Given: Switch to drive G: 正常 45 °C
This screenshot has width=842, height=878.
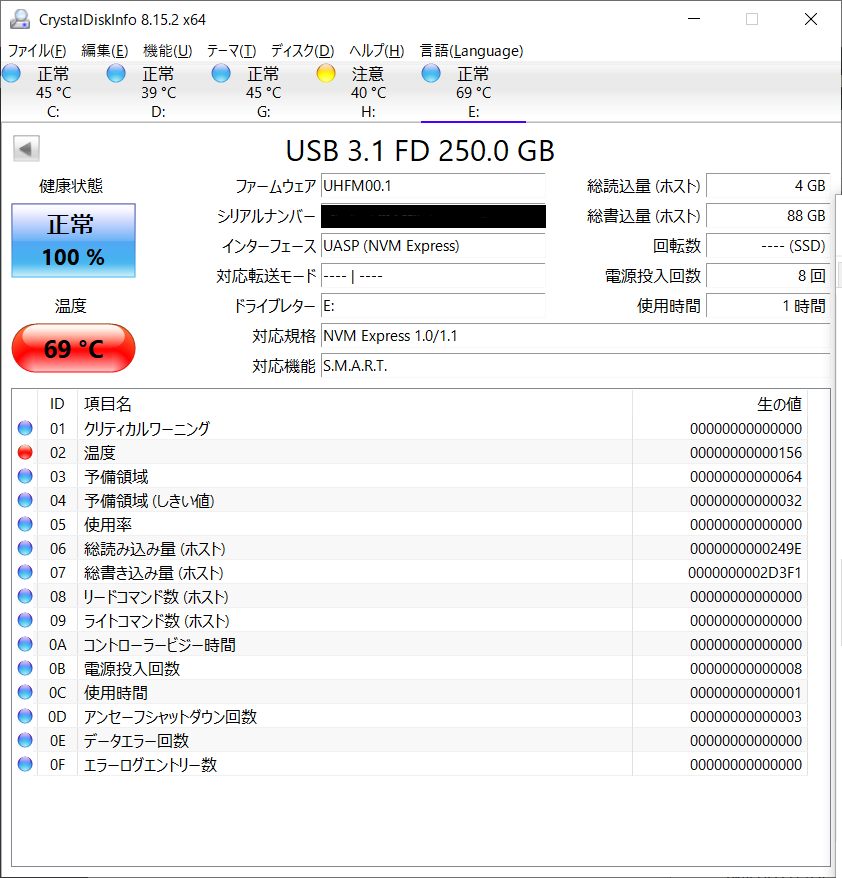Looking at the screenshot, I should pos(263,92).
